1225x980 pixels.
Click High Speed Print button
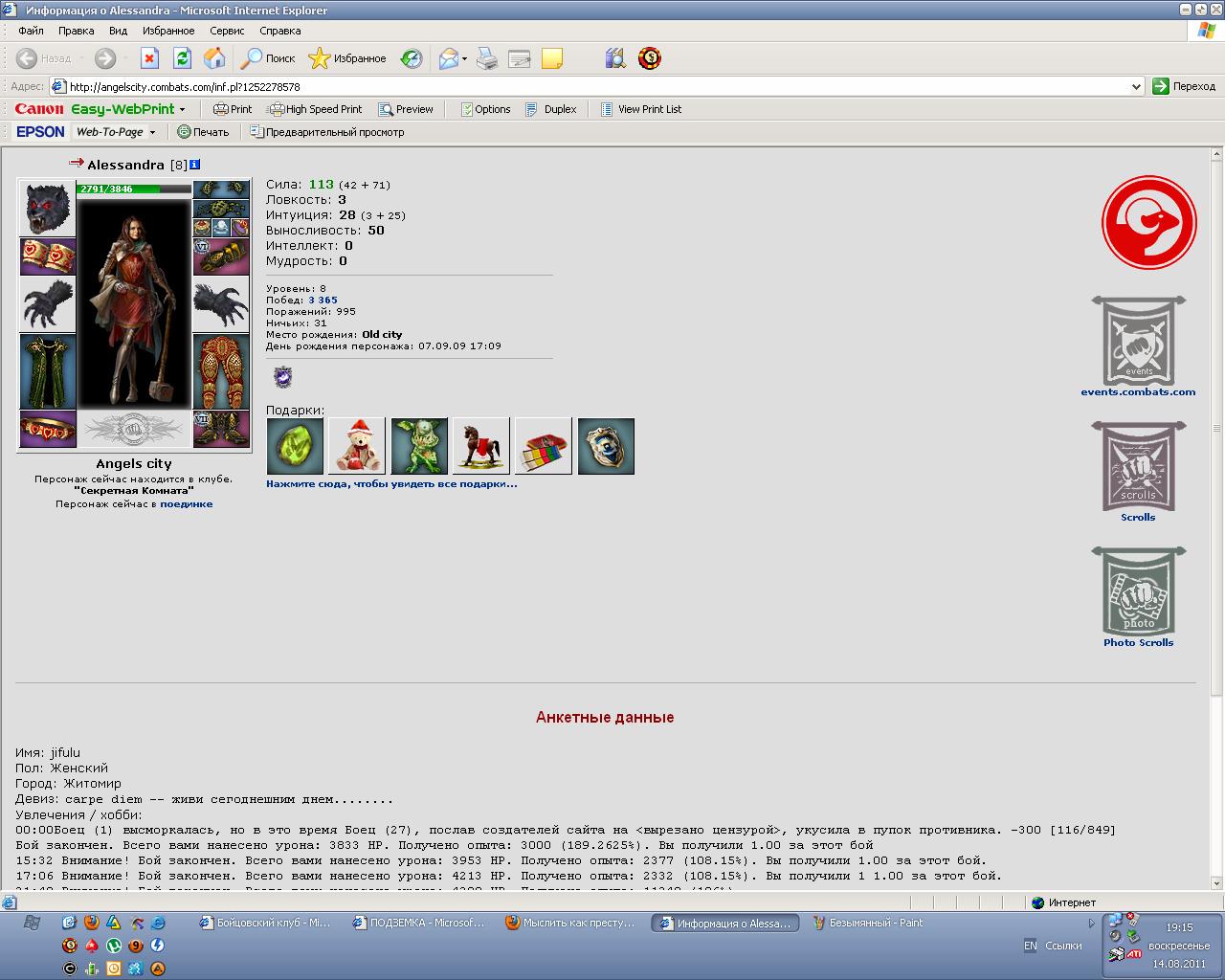coord(315,109)
